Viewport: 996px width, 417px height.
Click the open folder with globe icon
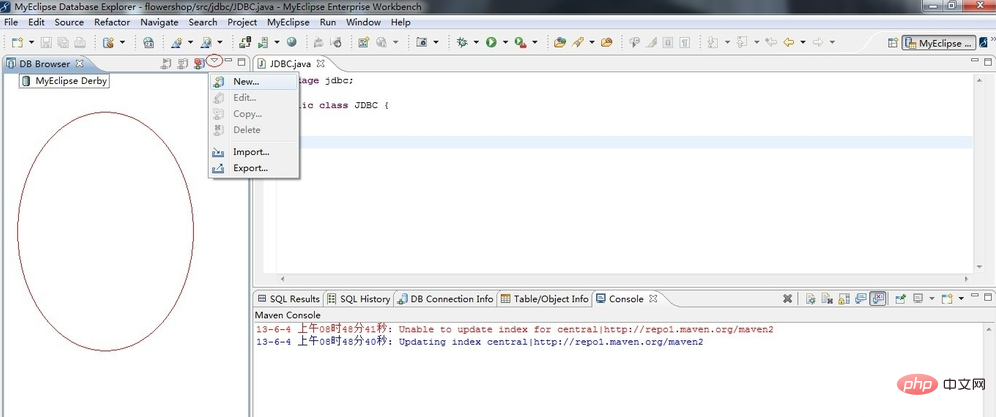click(560, 43)
